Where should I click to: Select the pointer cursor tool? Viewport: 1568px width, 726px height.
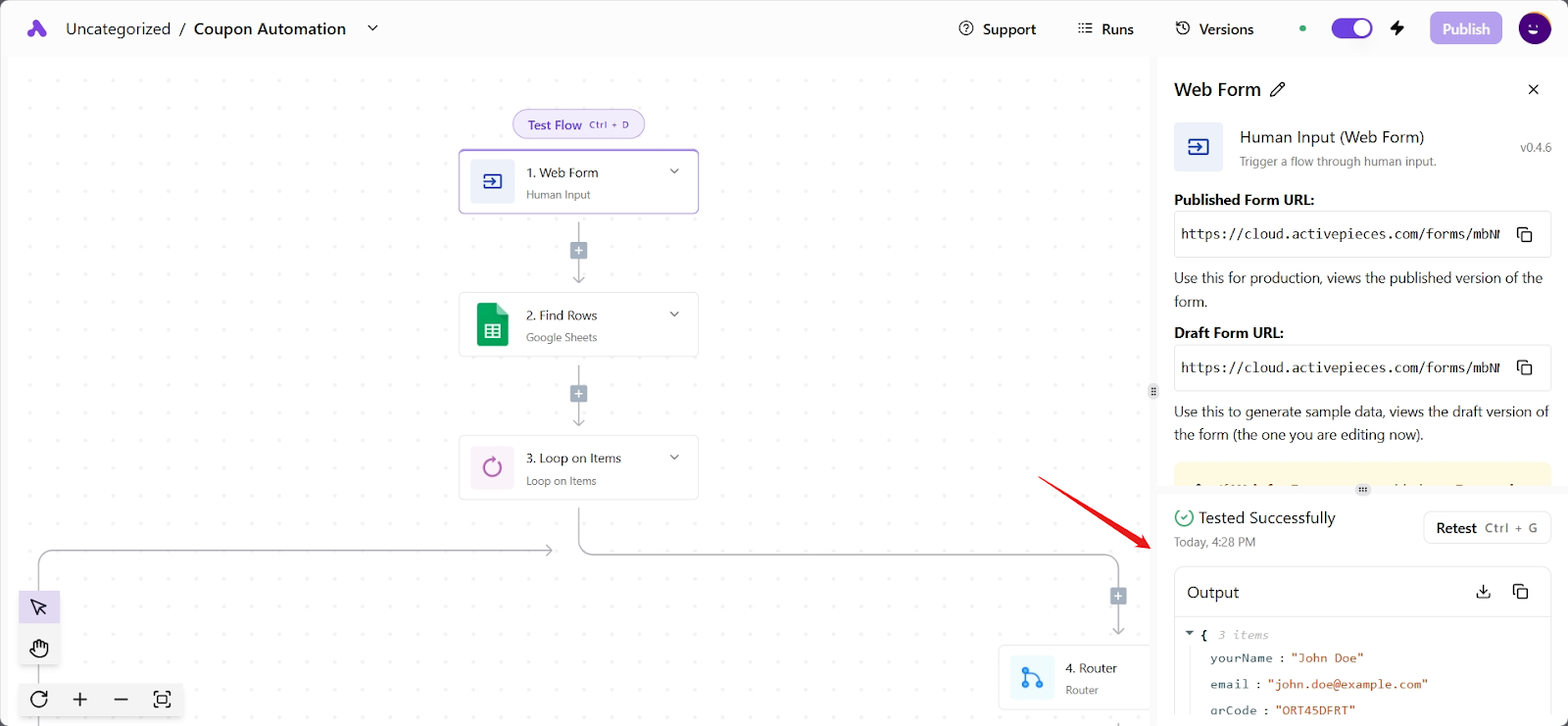(39, 607)
